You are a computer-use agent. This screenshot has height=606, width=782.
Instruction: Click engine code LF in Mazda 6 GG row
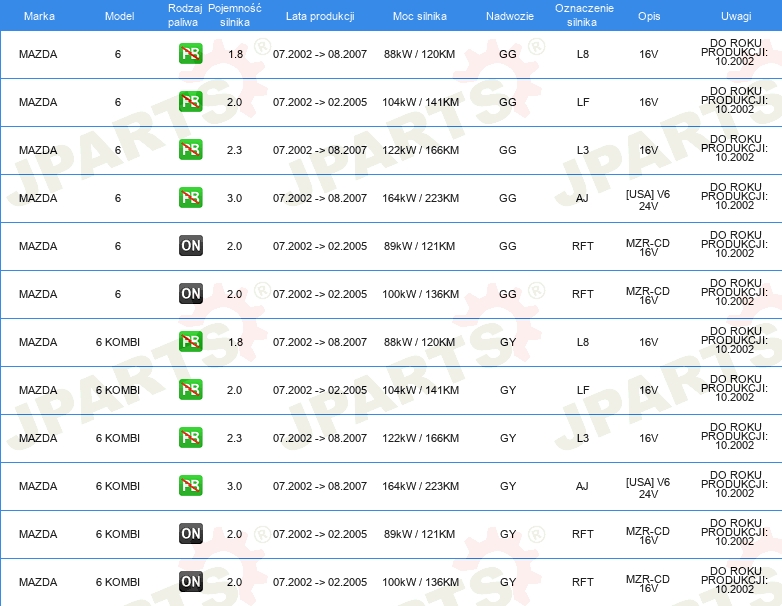(x=583, y=102)
